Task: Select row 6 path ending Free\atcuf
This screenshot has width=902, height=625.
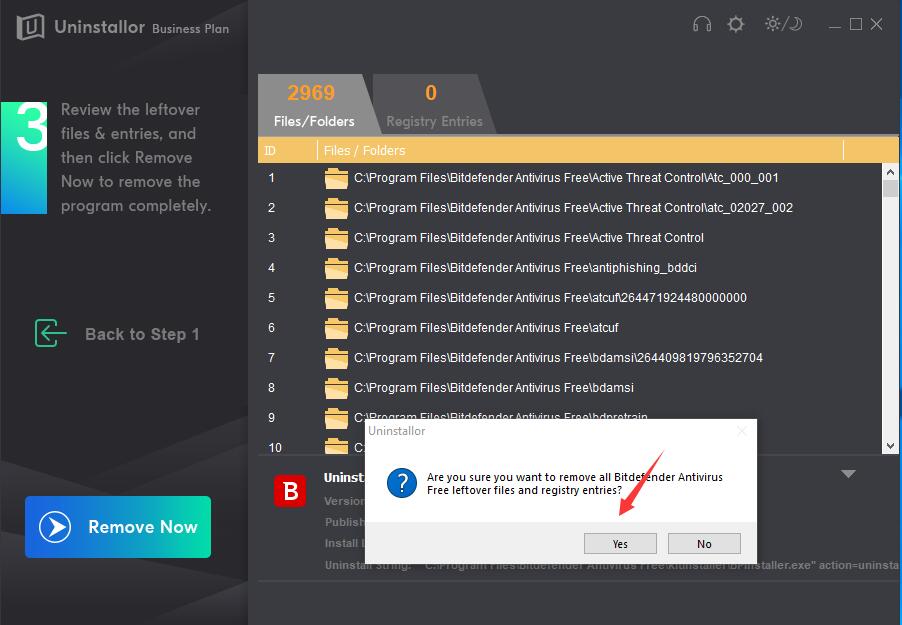Action: [486, 327]
